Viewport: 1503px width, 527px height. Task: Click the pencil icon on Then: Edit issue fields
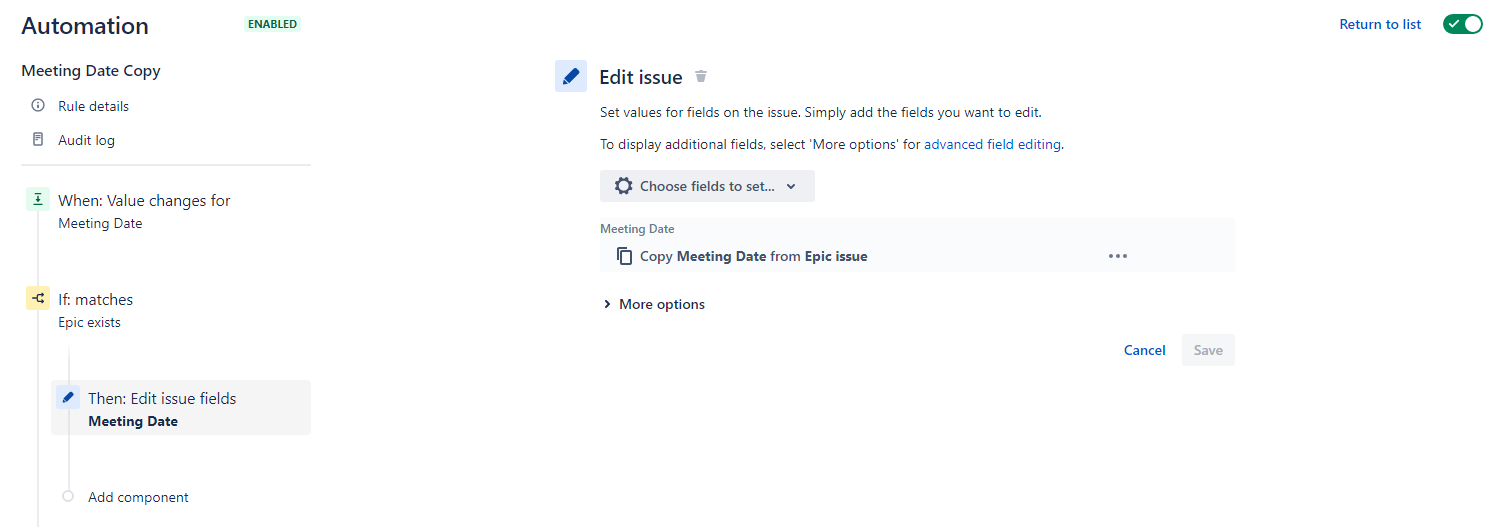pos(68,397)
